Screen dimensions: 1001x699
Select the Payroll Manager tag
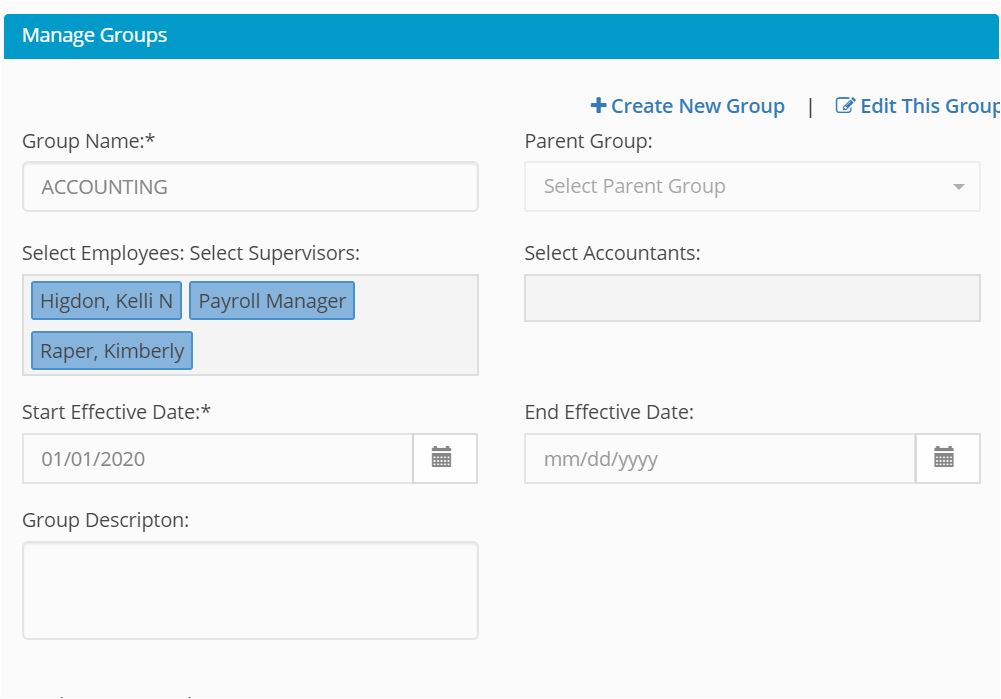point(272,301)
